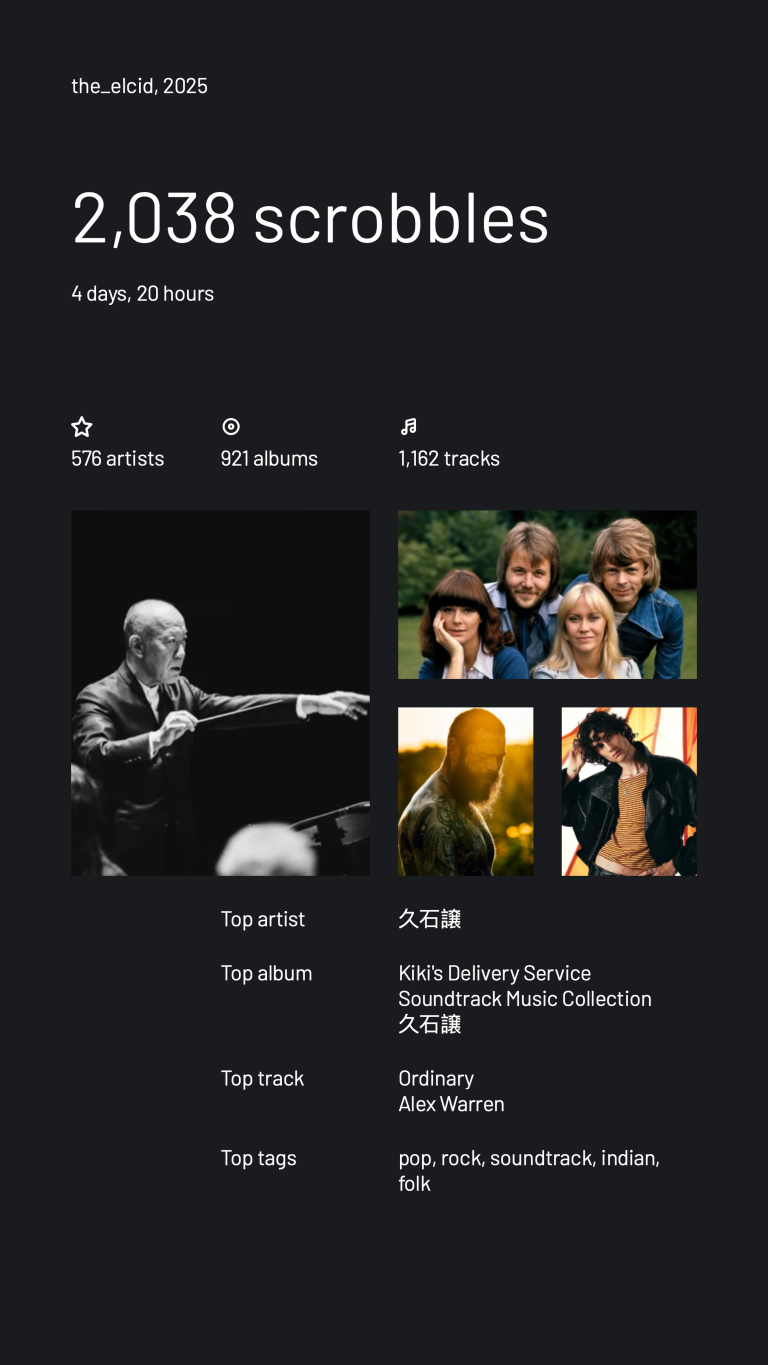The image size is (768, 1365).
Task: Click artist Alex Warren under top track
Action: coord(451,1104)
